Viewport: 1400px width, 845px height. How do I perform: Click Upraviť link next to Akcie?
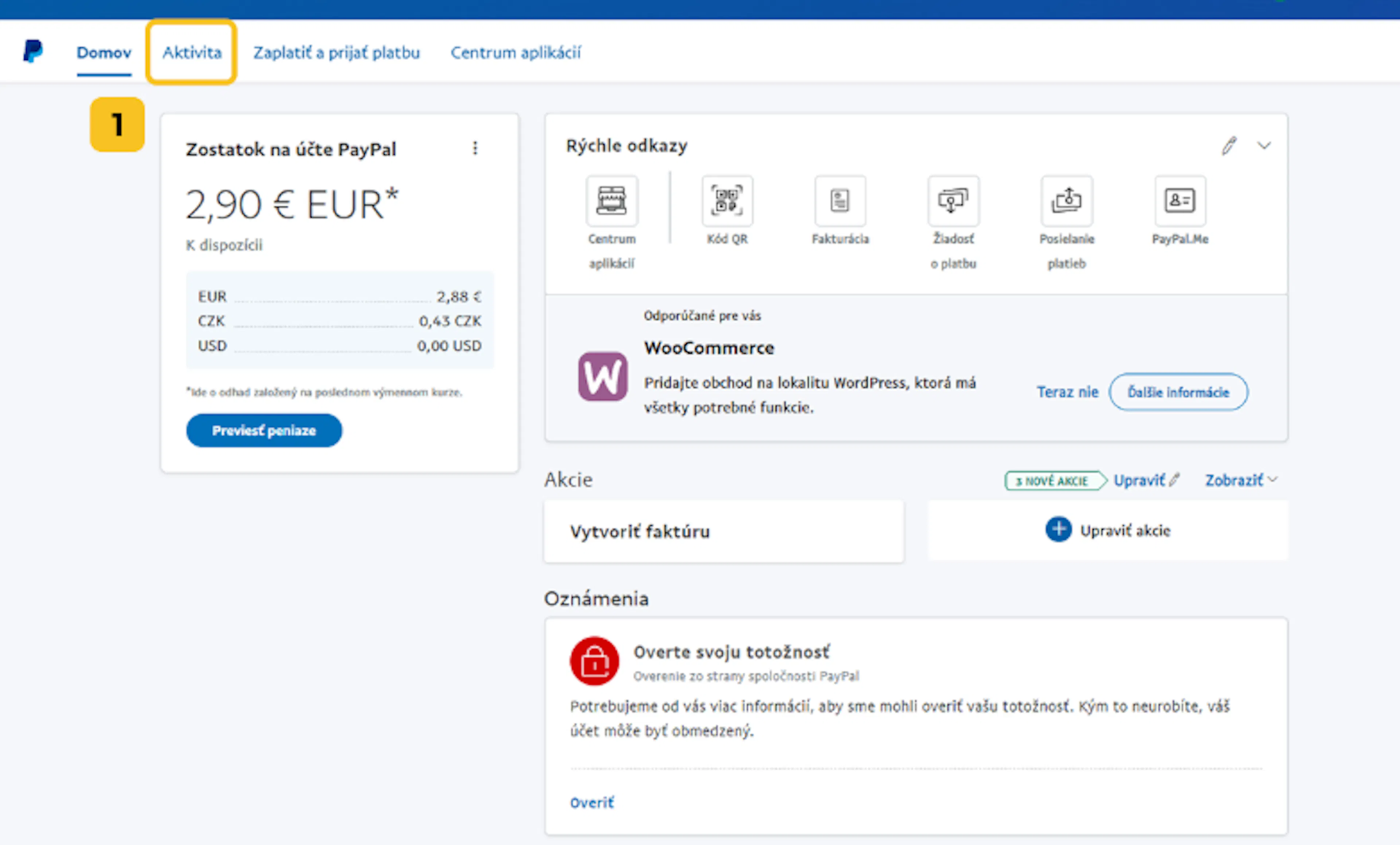[x=1146, y=481]
